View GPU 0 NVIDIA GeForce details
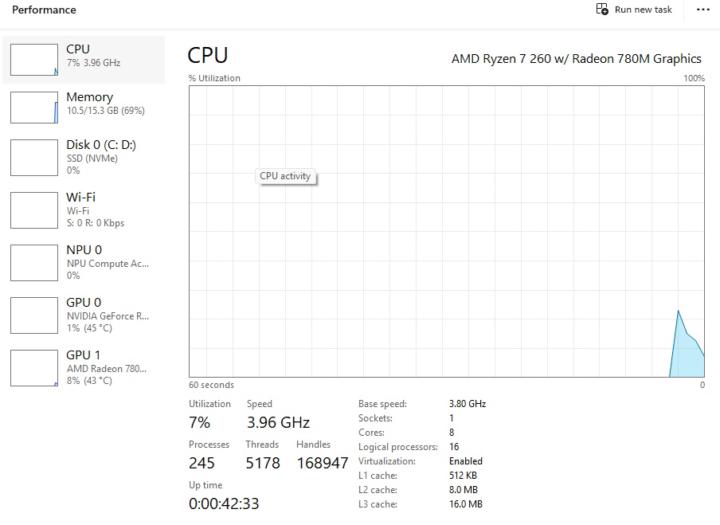This screenshot has height=525, width=720. click(84, 303)
